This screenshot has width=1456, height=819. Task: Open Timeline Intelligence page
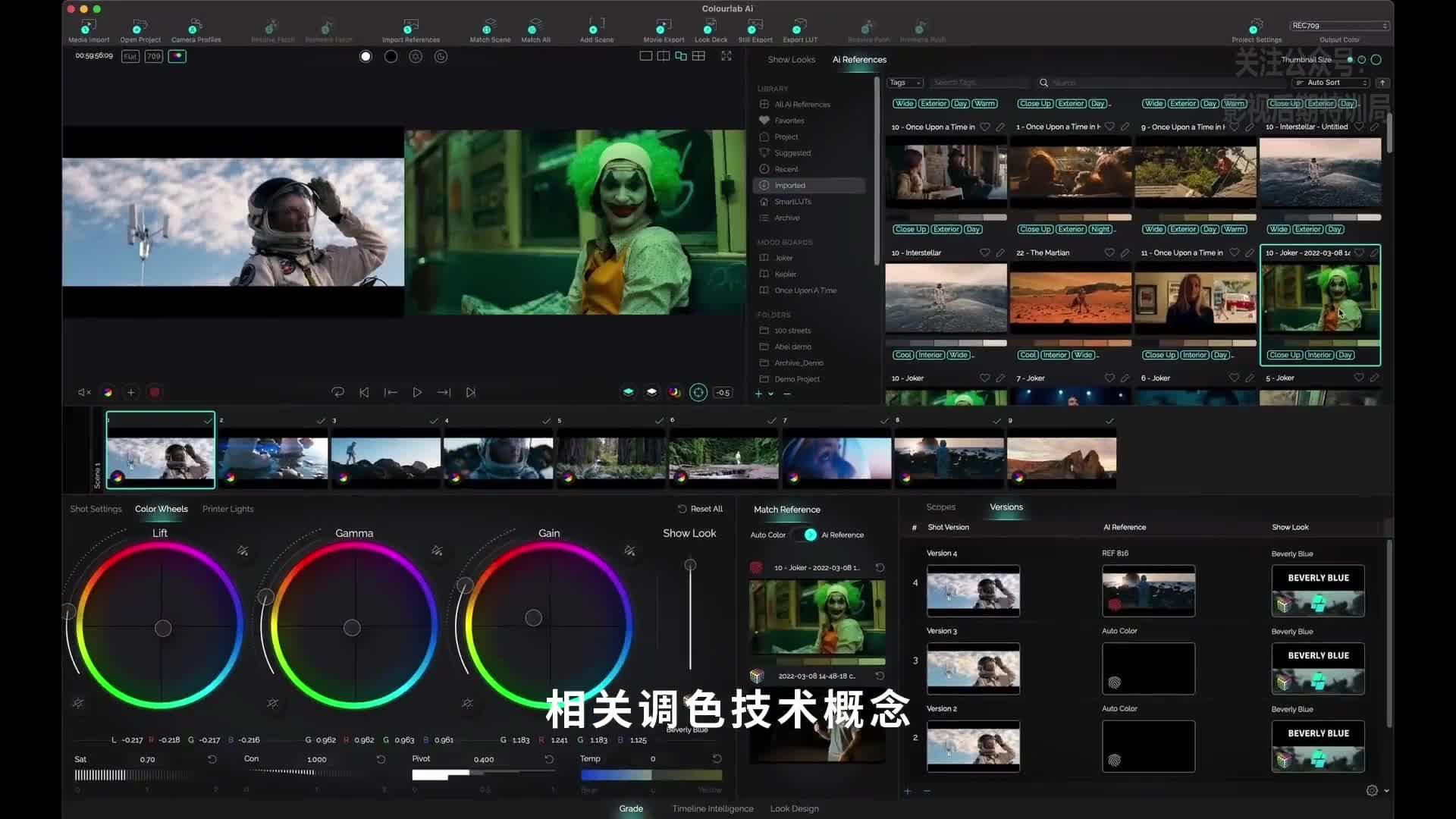pyautogui.click(x=712, y=809)
